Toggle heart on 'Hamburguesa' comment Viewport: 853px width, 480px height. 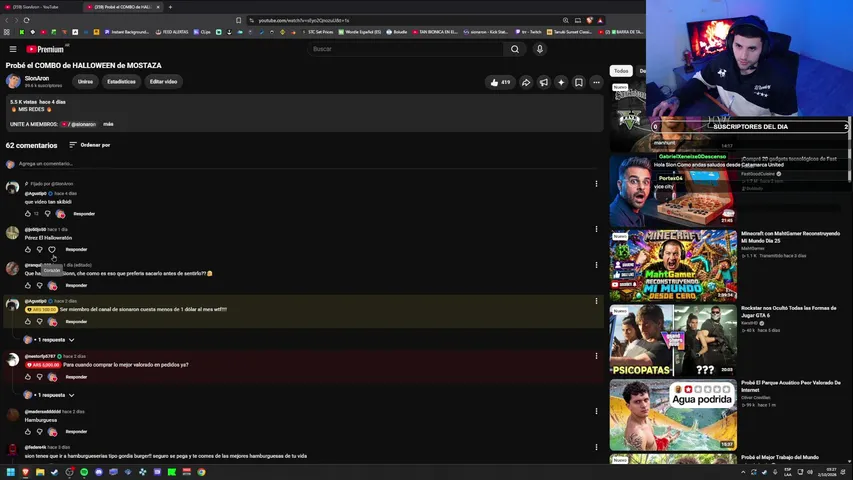point(52,432)
